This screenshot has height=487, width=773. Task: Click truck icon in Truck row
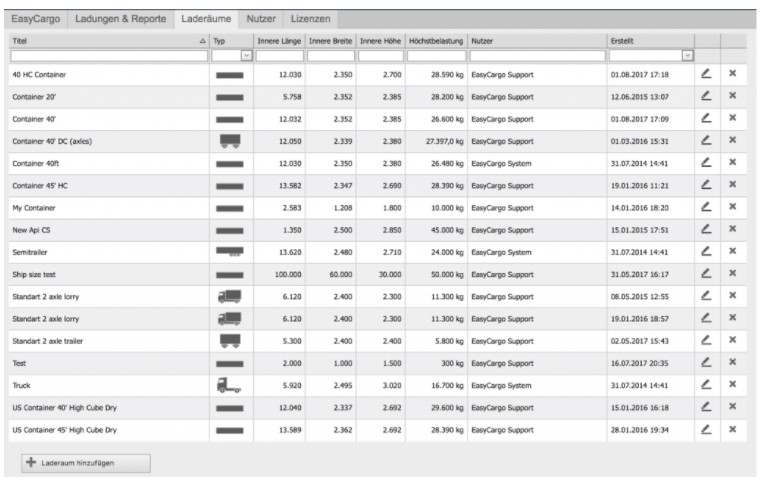pyautogui.click(x=229, y=385)
